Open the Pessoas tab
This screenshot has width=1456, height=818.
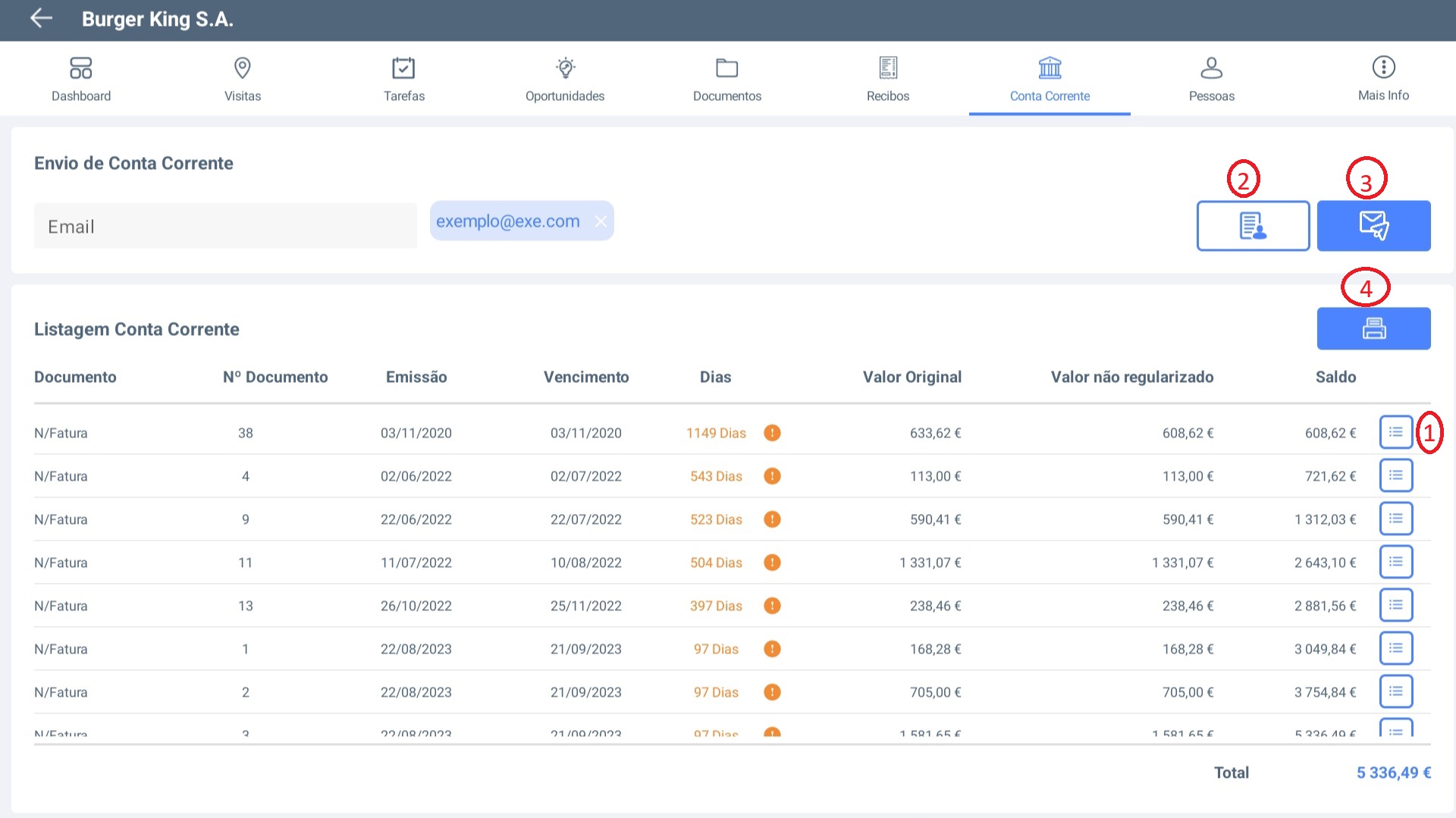tap(1211, 79)
